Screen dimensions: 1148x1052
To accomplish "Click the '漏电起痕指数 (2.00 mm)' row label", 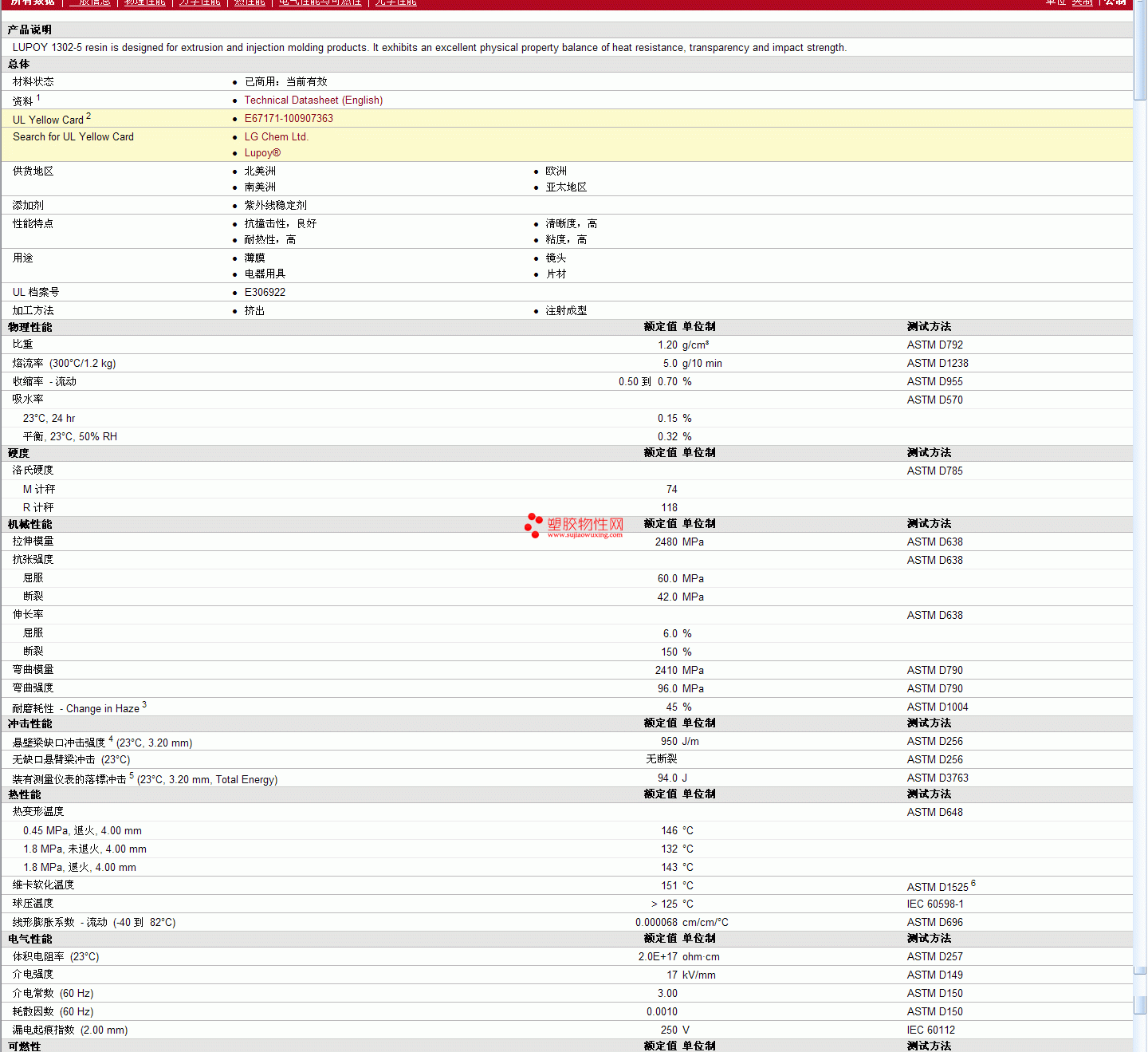I will point(69,1030).
